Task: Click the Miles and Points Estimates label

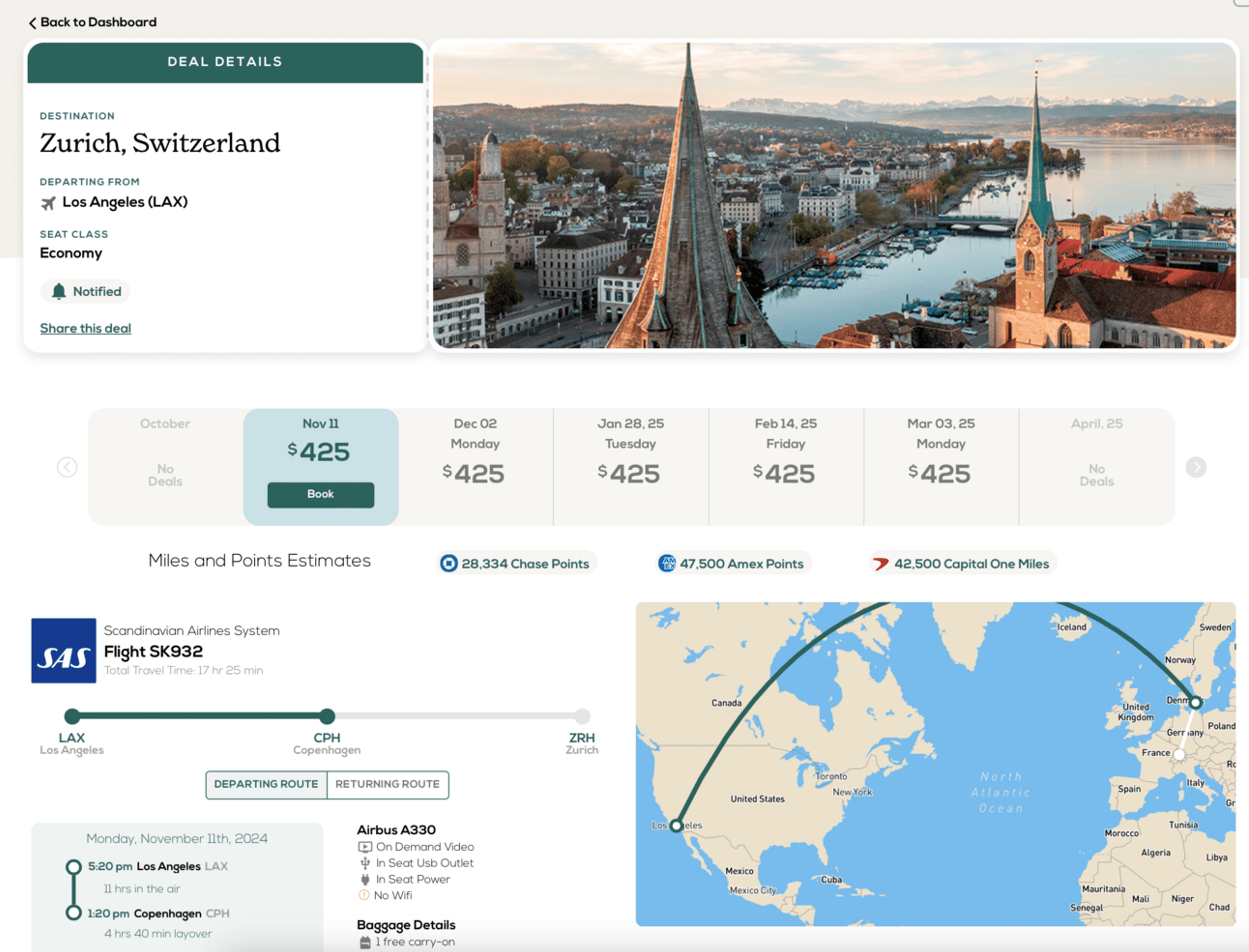Action: pos(260,561)
